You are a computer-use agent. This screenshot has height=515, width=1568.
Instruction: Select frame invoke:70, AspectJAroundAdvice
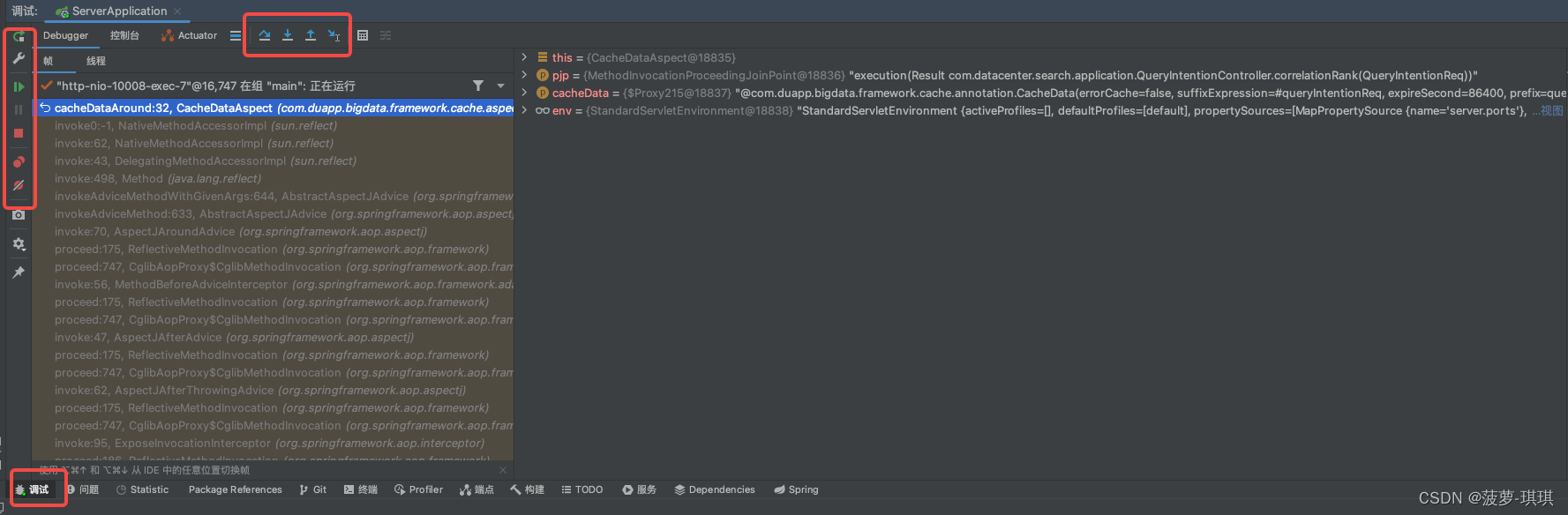[274, 231]
